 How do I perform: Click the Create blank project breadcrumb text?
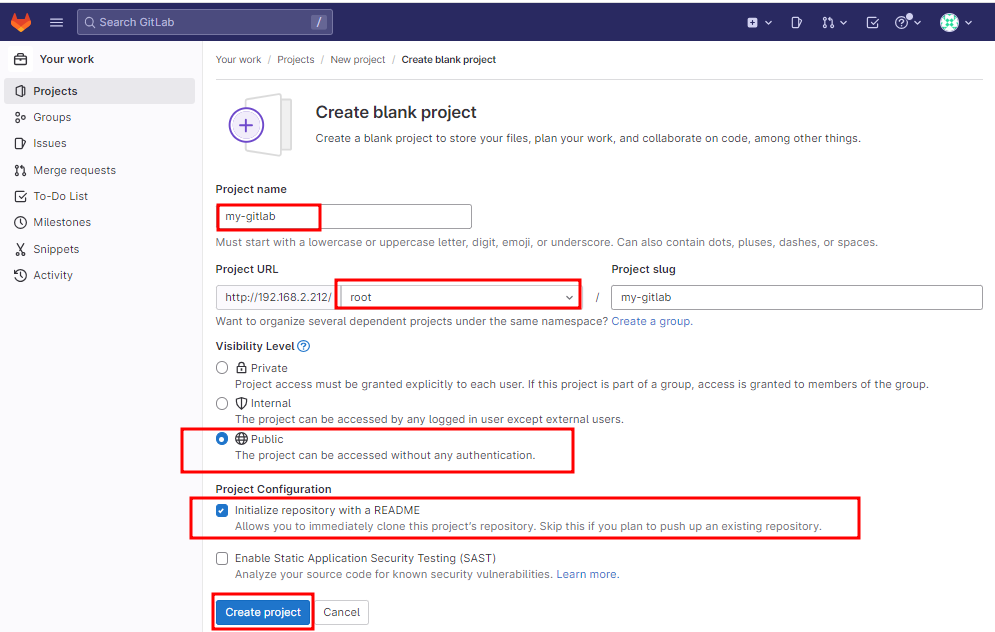coord(449,60)
